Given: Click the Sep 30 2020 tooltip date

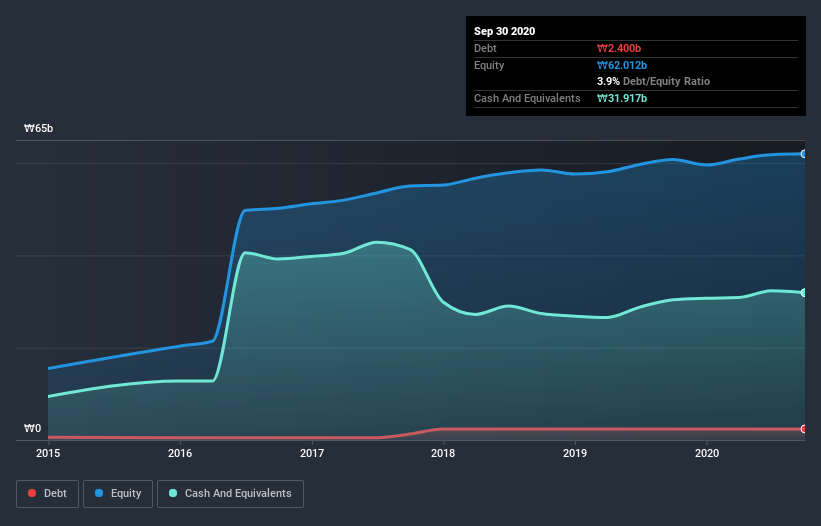Looking at the screenshot, I should tap(505, 31).
